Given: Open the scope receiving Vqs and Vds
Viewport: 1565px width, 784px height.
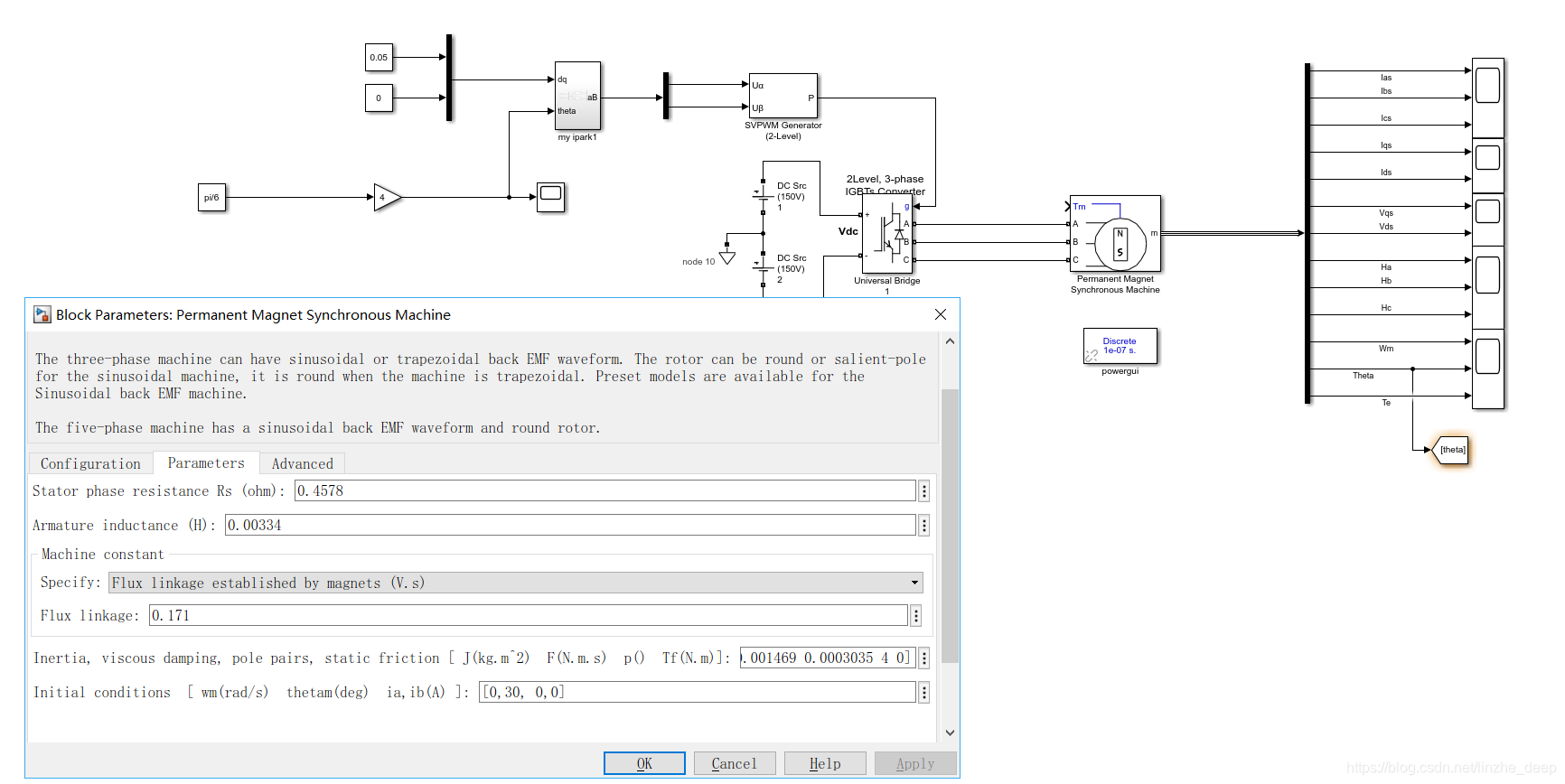Looking at the screenshot, I should pos(1487,219).
